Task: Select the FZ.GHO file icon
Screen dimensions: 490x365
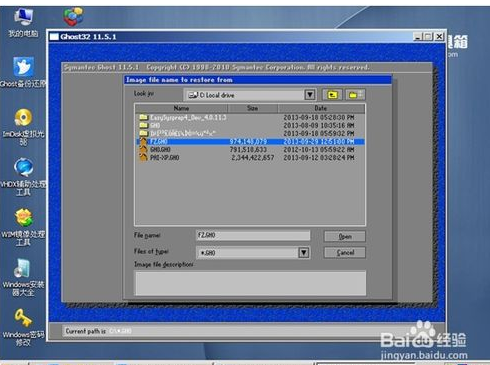Action: tap(143, 141)
